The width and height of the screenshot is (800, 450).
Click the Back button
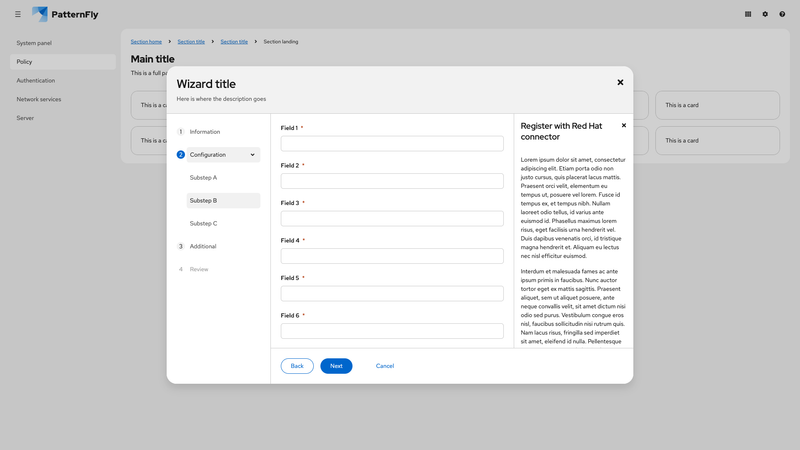297,366
